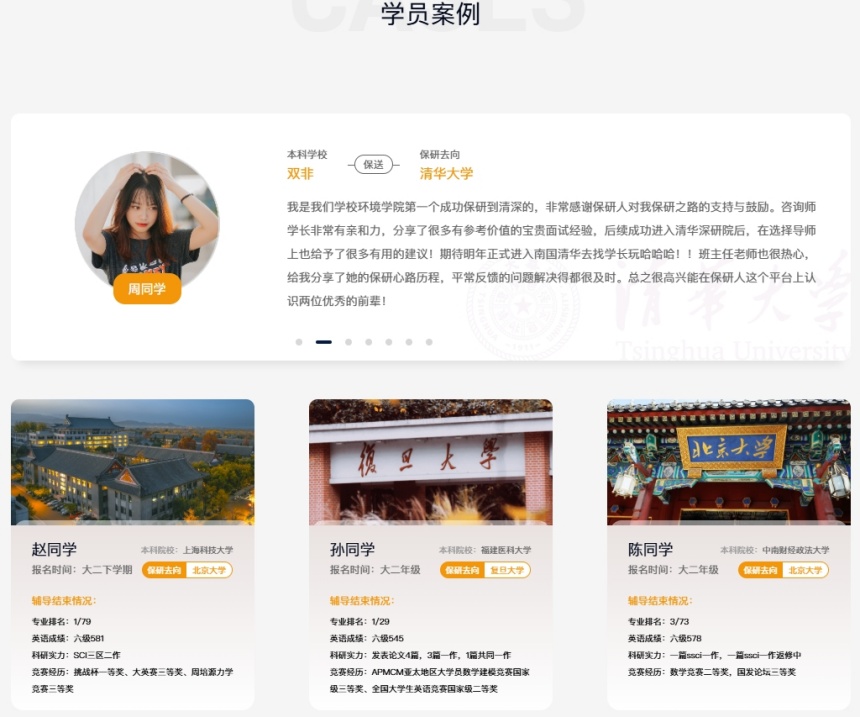Viewport: 860px width, 717px height.
Task: Click the 赵同学 card name
Action: pos(54,549)
